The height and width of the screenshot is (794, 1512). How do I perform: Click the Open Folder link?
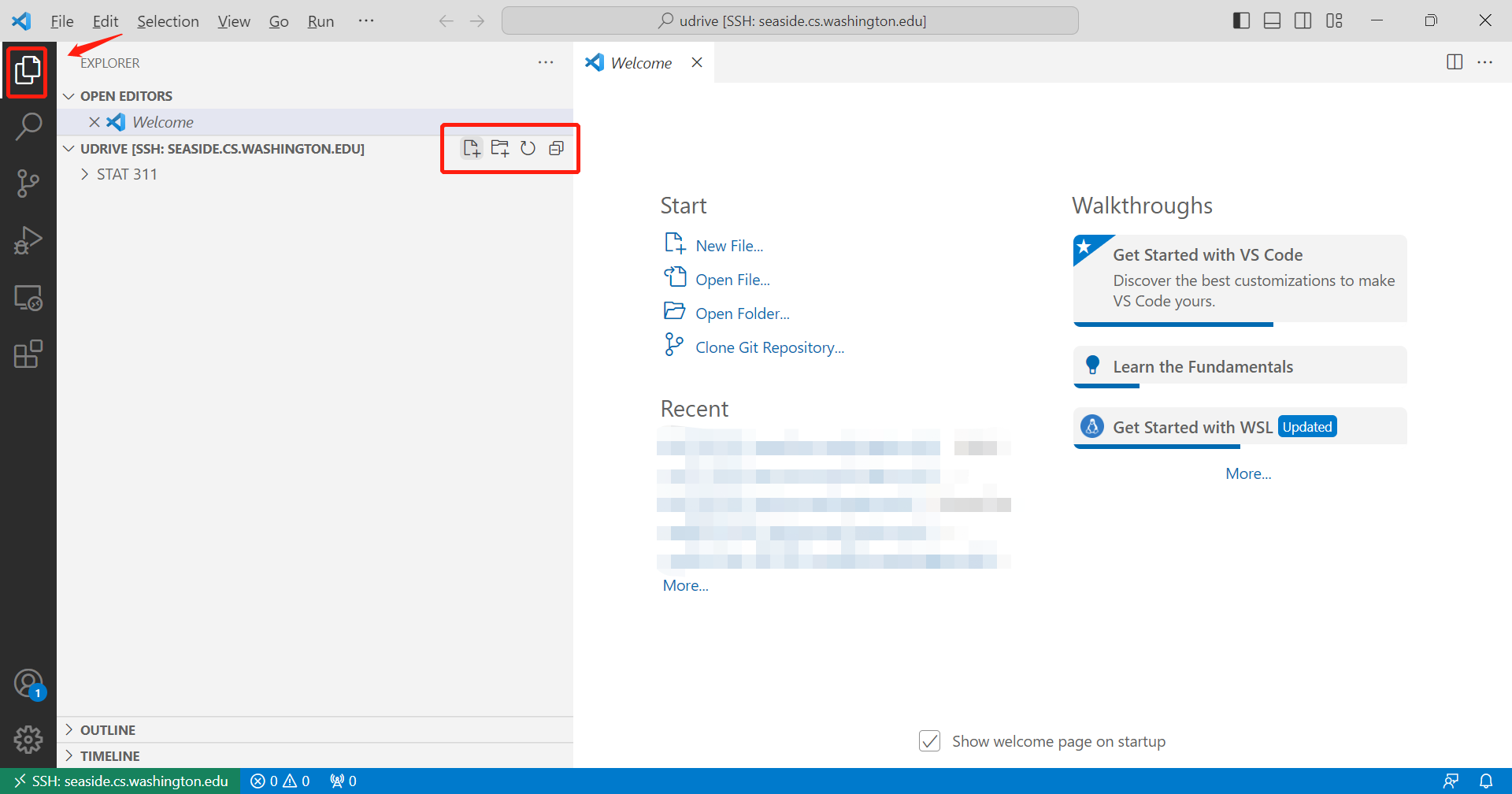742,314
